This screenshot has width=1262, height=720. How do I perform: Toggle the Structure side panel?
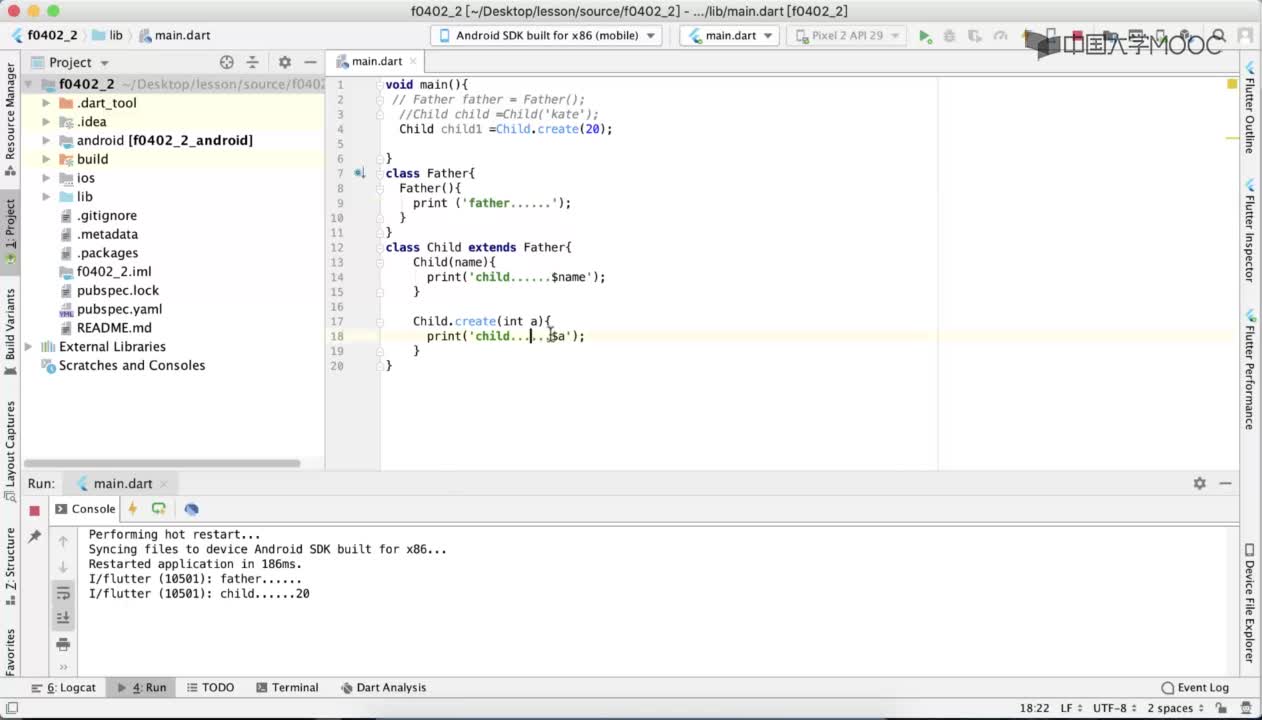click(11, 567)
